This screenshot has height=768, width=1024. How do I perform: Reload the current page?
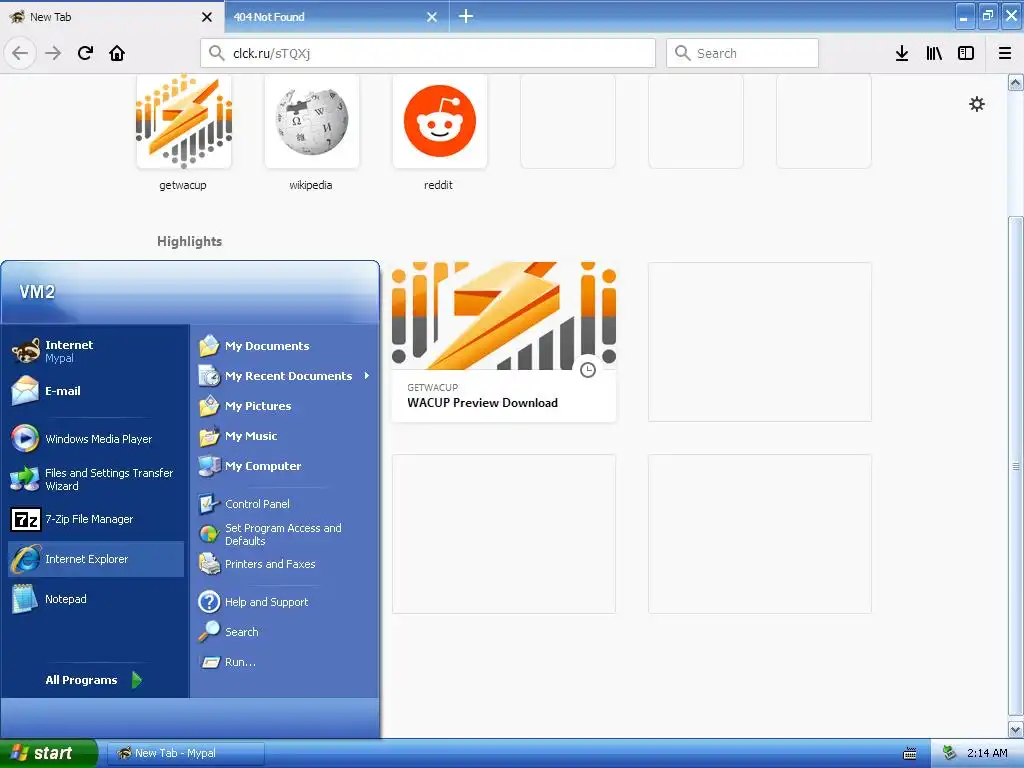point(85,53)
